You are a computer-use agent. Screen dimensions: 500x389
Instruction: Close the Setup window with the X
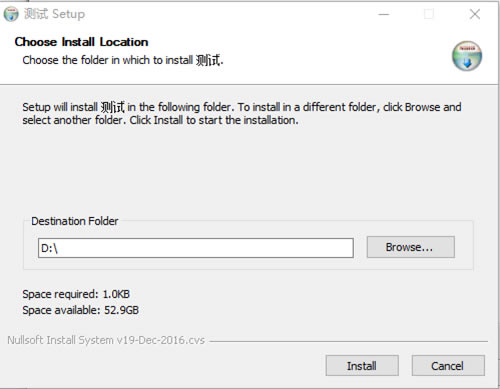tap(475, 14)
